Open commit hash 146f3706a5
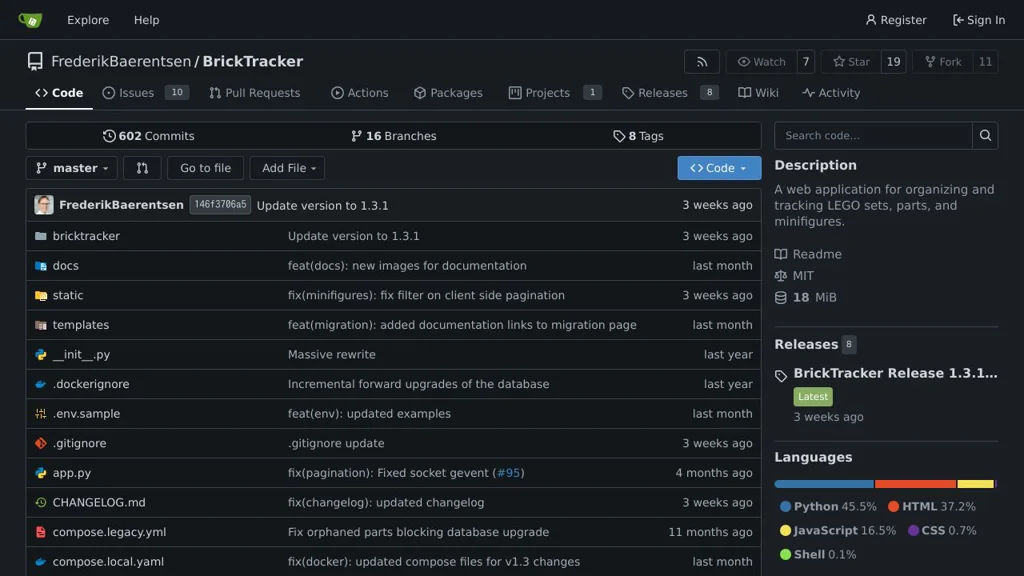 [x=220, y=205]
